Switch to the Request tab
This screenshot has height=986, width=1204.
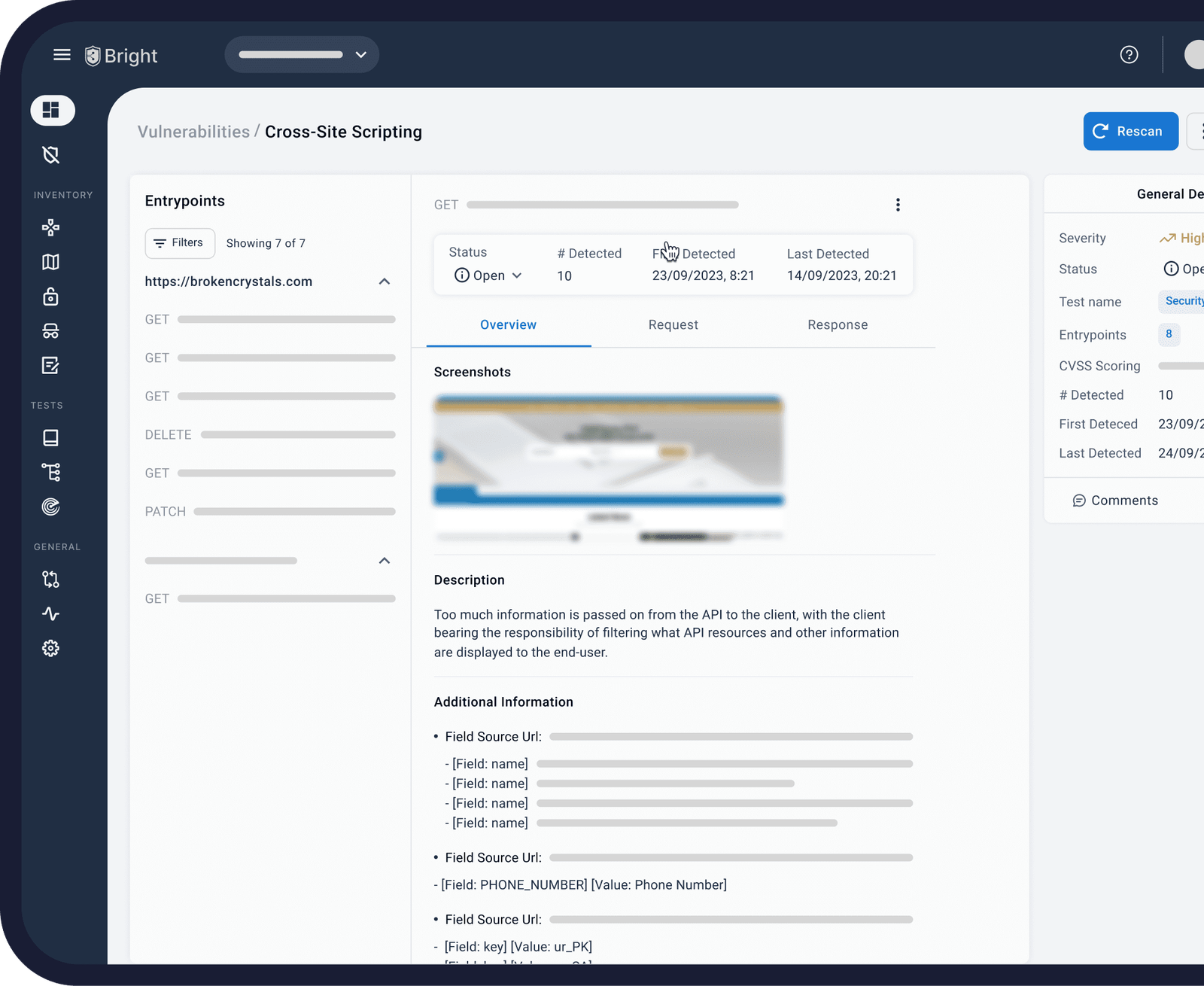point(673,324)
